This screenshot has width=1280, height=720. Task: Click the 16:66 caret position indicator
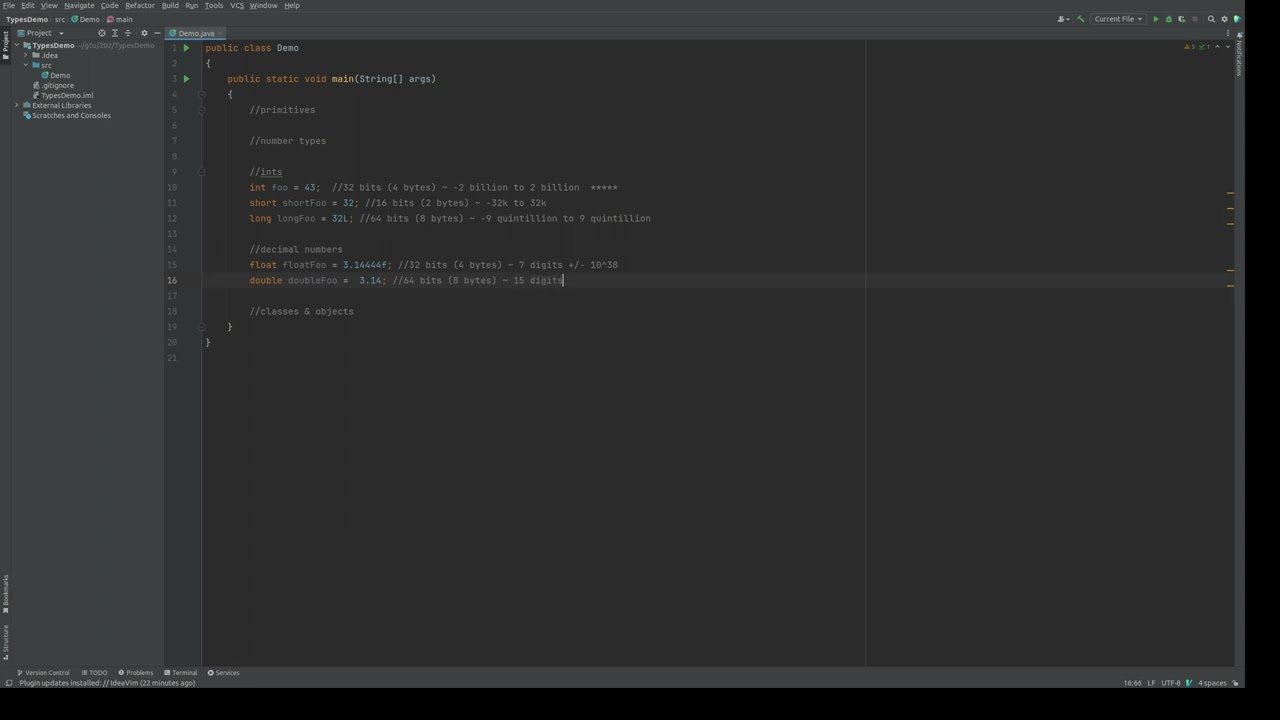click(x=1132, y=683)
